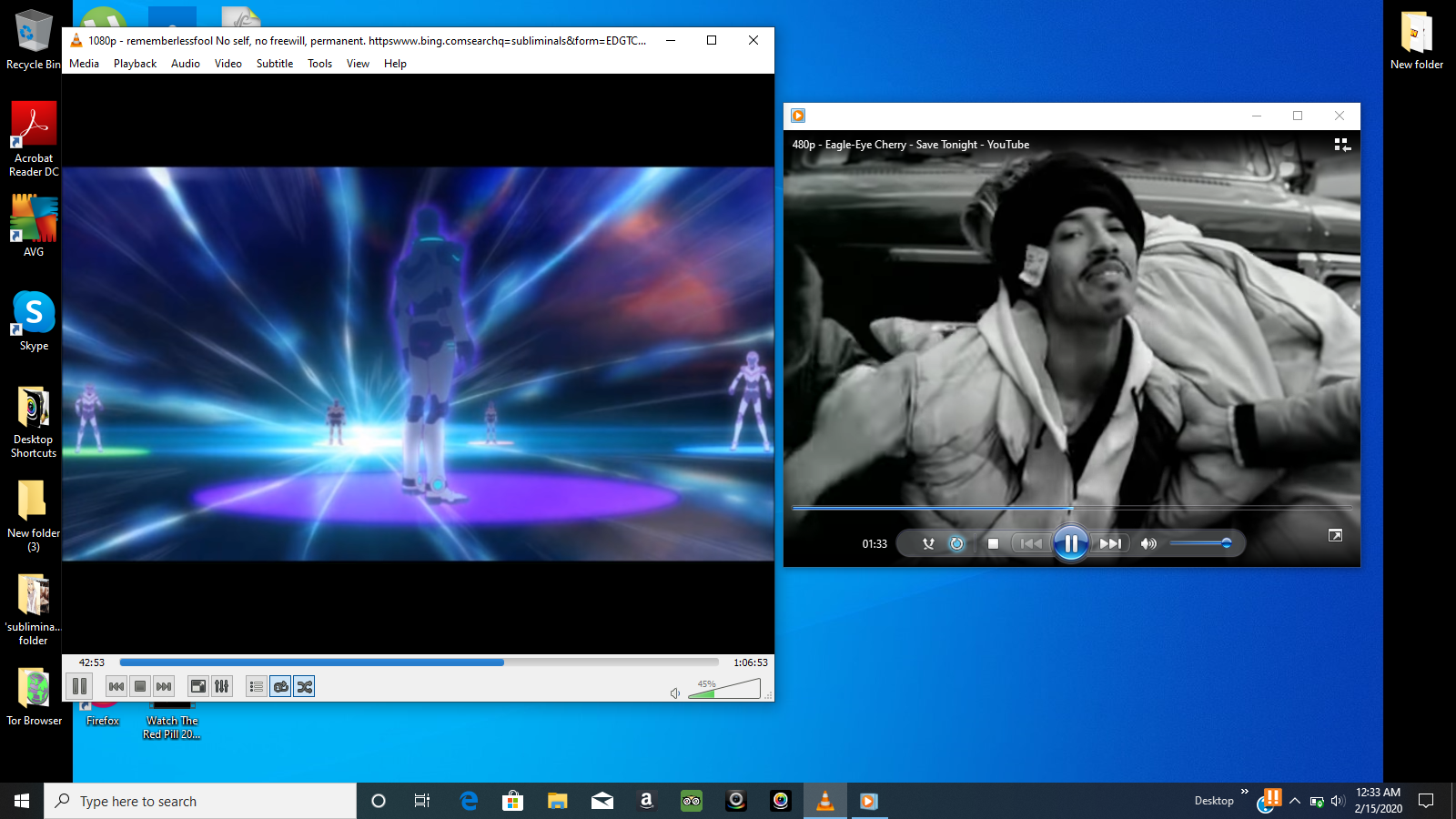Toggle VLC loop mode button
The height and width of the screenshot is (819, 1456).
point(281,686)
